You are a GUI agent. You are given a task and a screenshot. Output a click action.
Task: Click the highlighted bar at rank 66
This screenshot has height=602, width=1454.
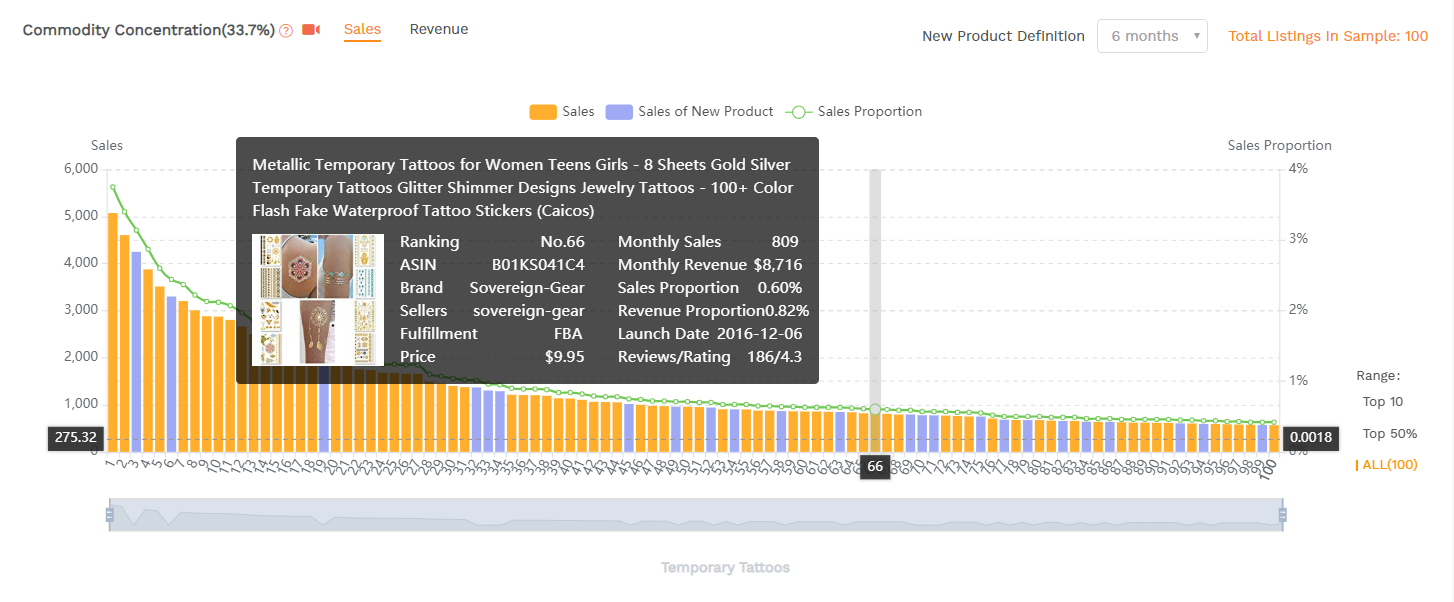pos(875,430)
